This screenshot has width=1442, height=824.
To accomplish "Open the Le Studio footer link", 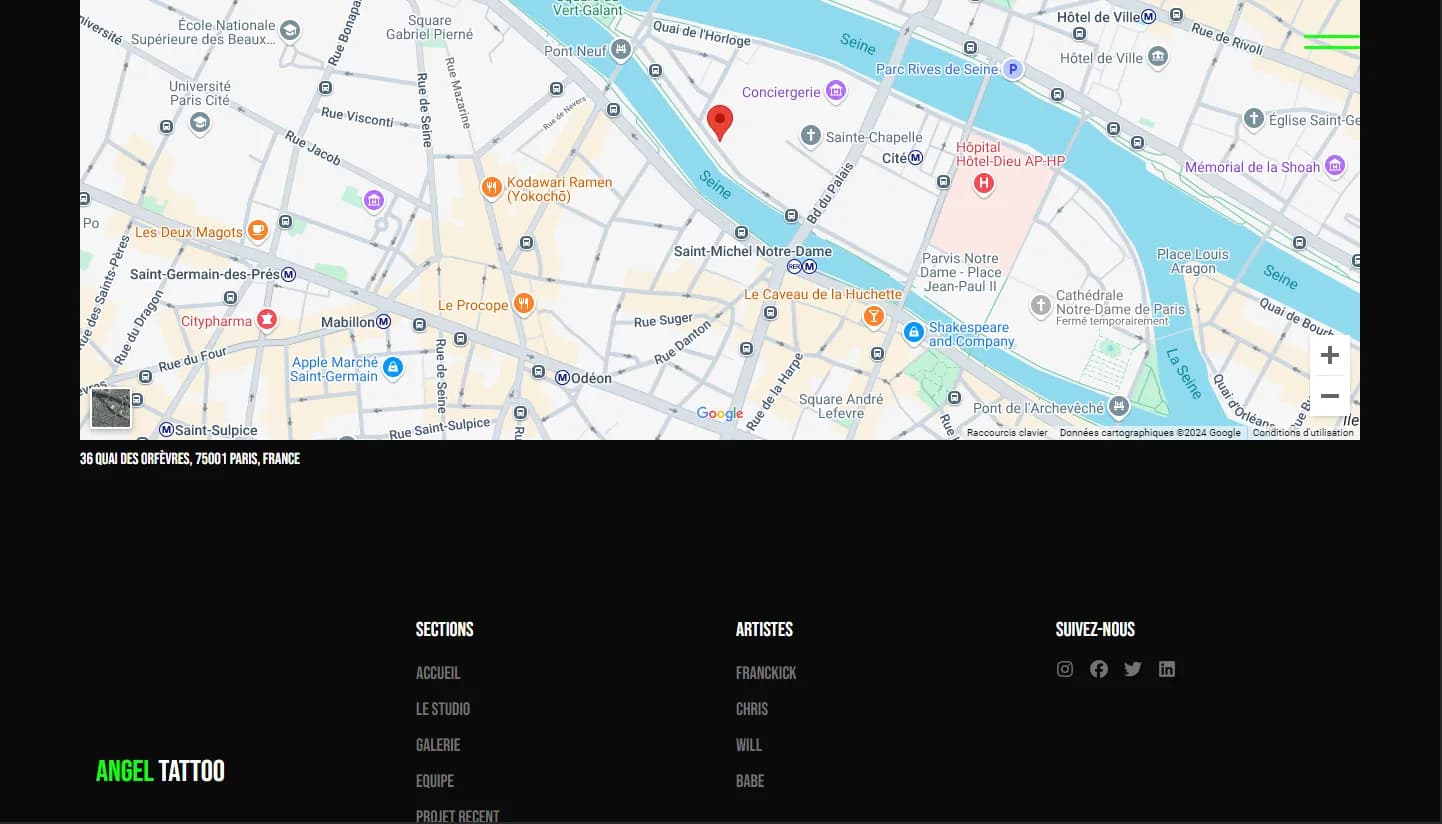I will coord(443,709).
